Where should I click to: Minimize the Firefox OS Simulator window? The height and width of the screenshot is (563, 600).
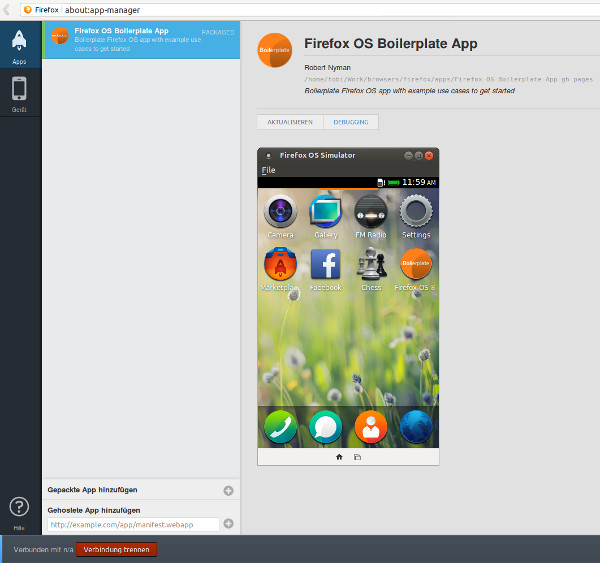click(x=408, y=155)
